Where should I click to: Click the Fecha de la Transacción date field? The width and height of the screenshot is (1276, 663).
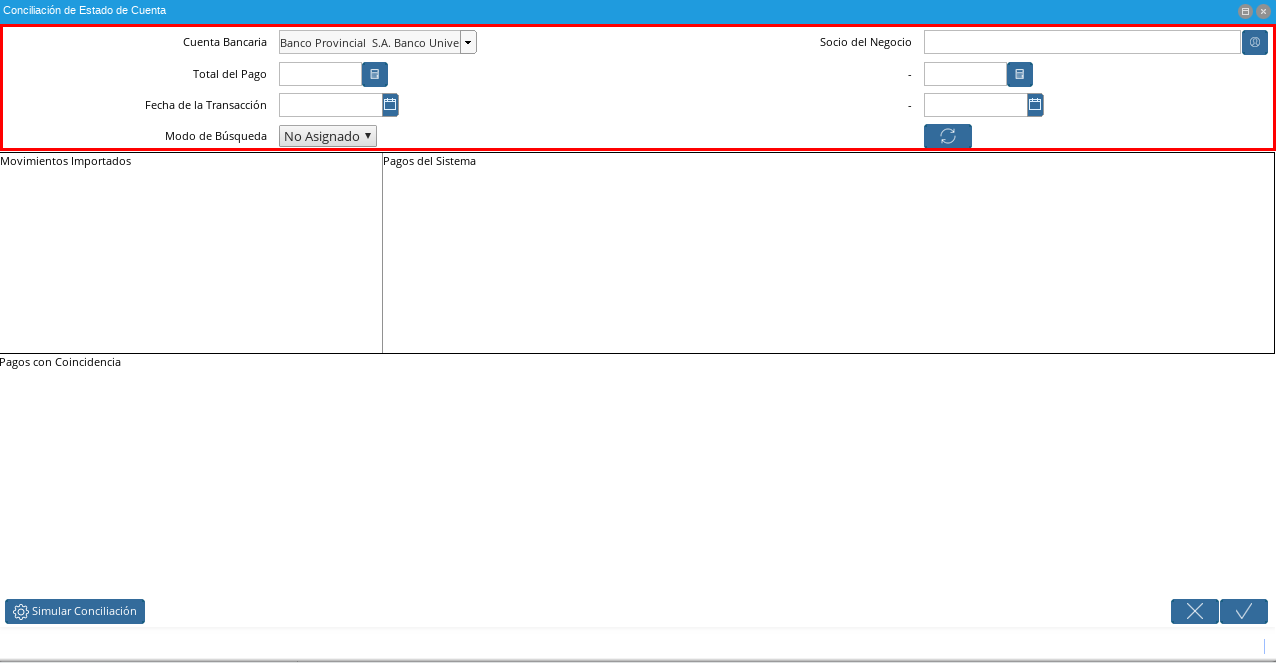tap(331, 105)
